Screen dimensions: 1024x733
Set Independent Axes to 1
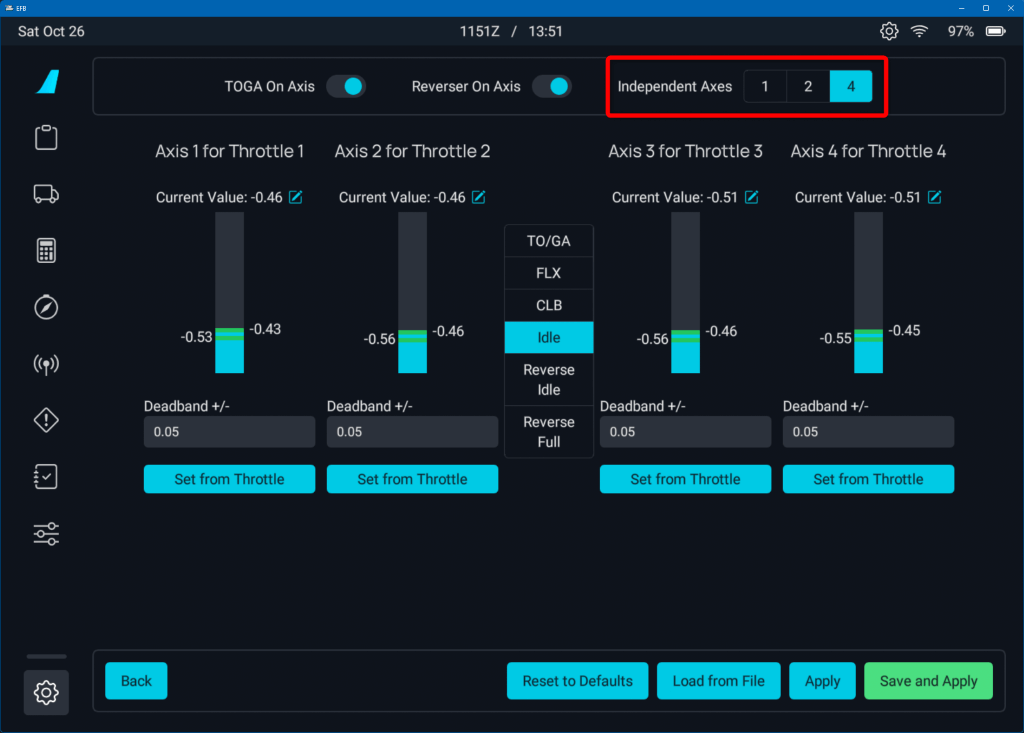pos(765,87)
